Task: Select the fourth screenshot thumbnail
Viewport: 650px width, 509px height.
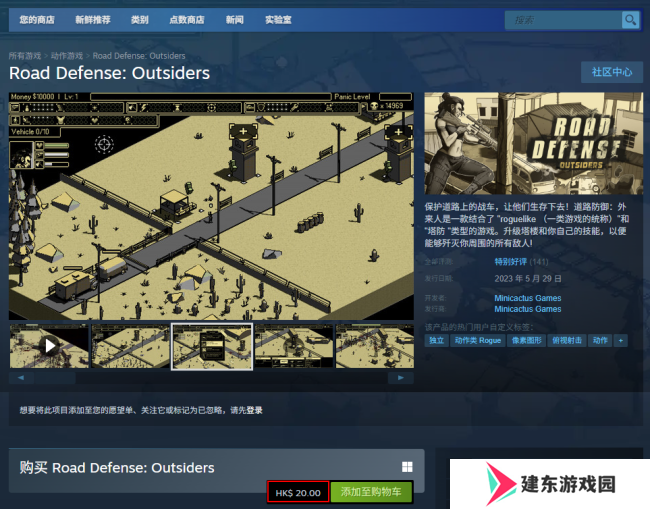Action: [293, 346]
